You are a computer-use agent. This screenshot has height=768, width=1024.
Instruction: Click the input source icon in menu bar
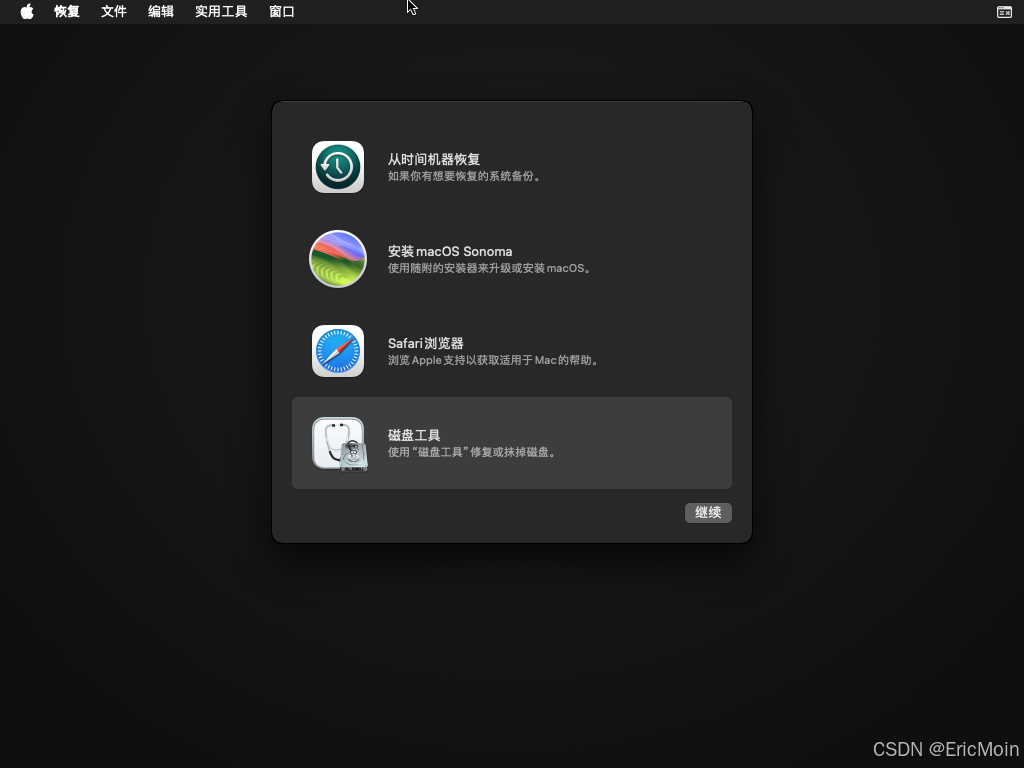point(1004,12)
